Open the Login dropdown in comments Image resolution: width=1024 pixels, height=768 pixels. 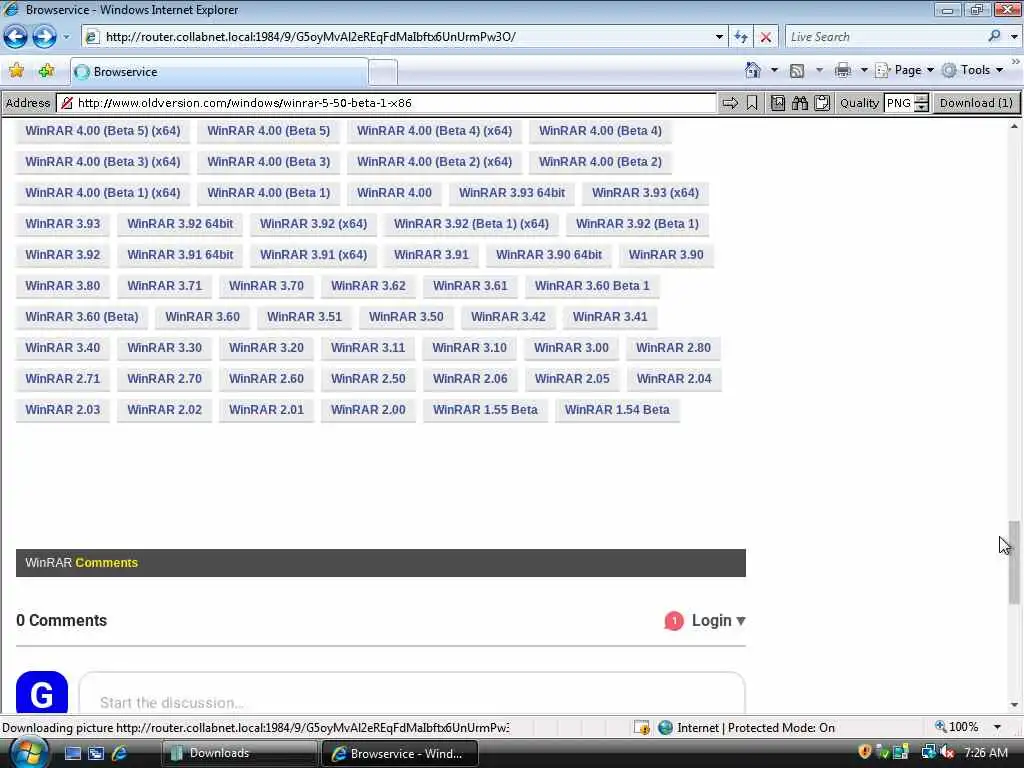point(718,620)
